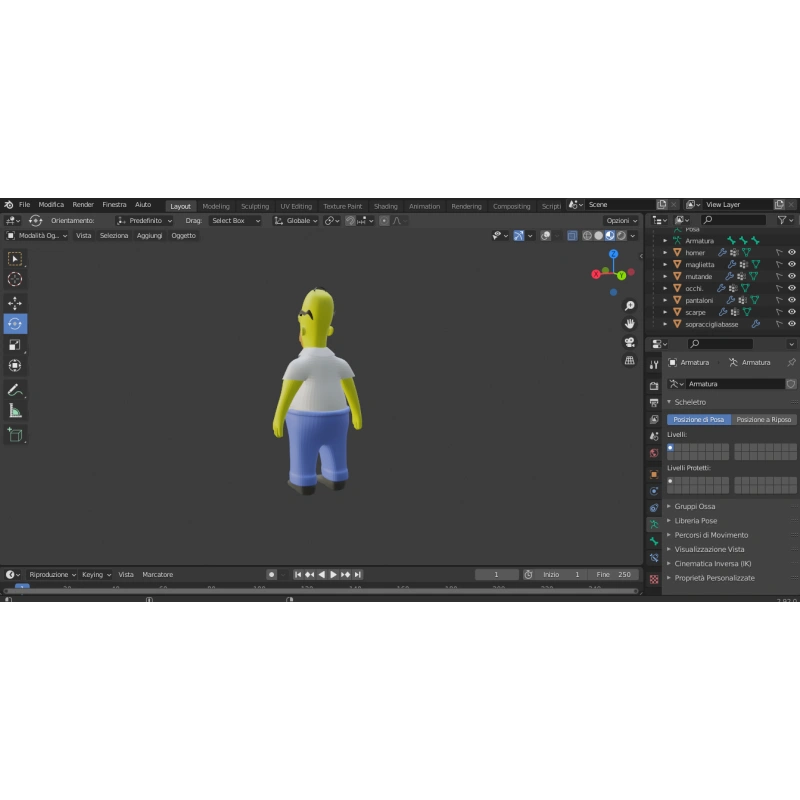Open the Globale orientation dropdown
This screenshot has width=800, height=800.
[296, 221]
